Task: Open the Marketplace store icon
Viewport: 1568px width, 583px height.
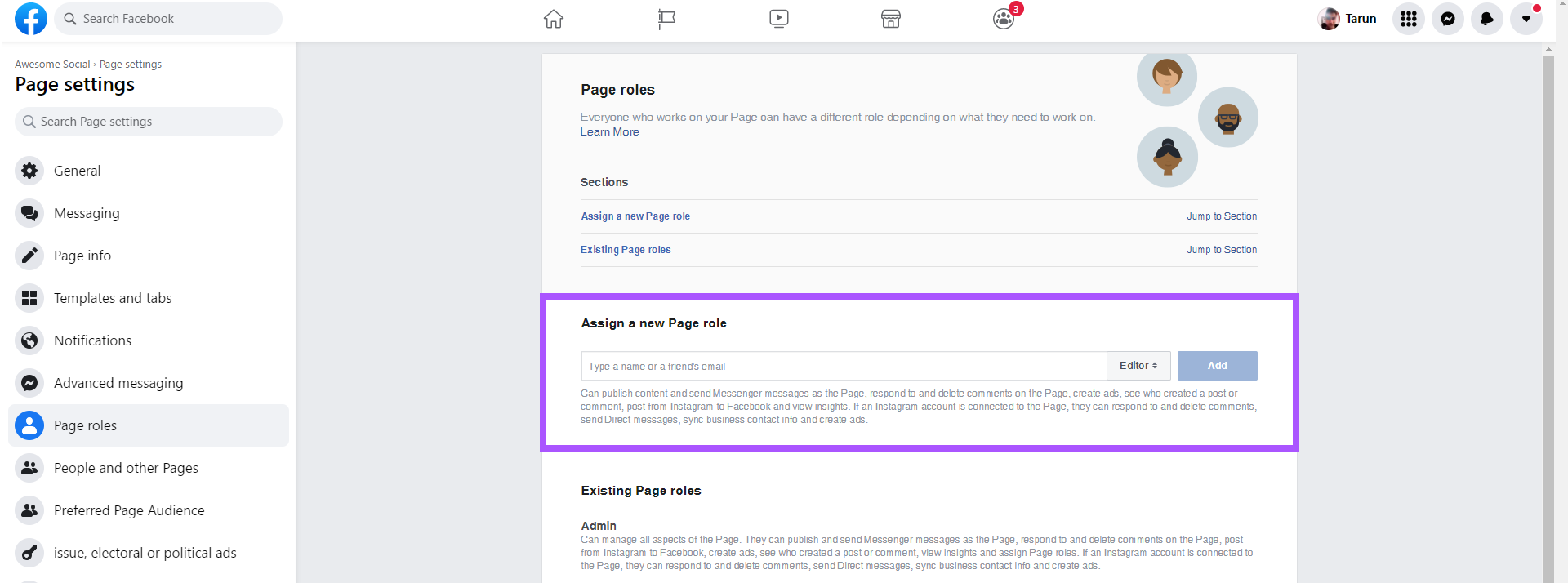Action: click(891, 19)
